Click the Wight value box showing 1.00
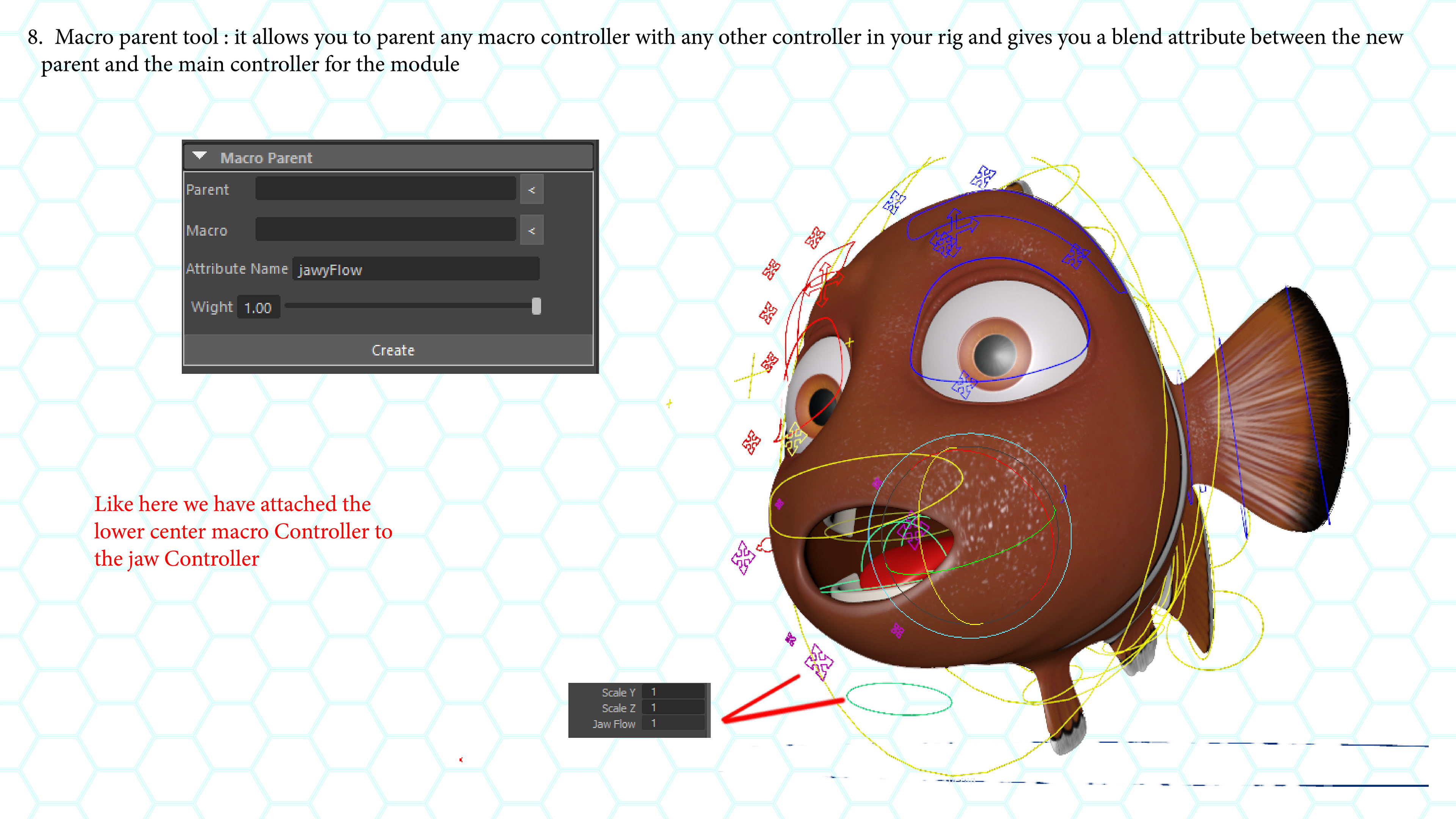The image size is (1456, 819). (x=258, y=308)
